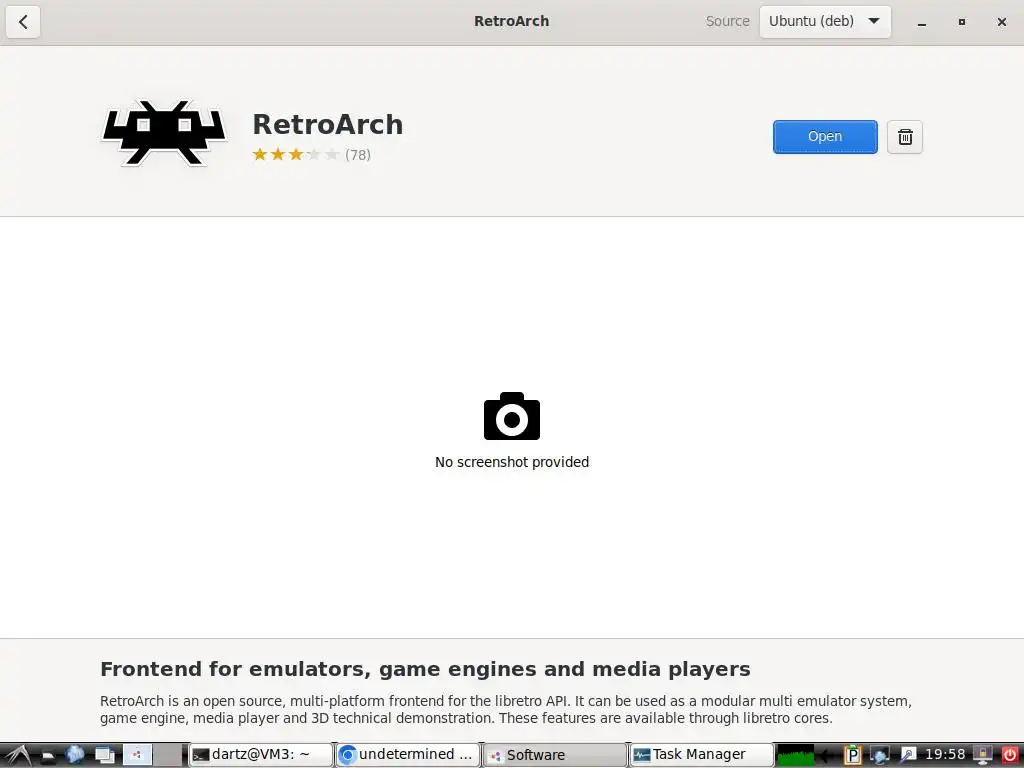This screenshot has height=768, width=1024.
Task: Switch to the Task Manager window
Action: [702, 755]
